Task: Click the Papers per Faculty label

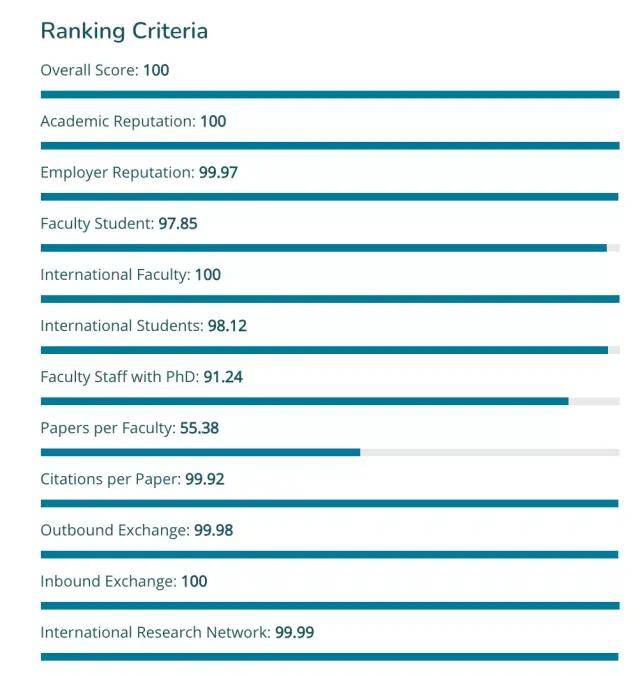Action: point(129,428)
